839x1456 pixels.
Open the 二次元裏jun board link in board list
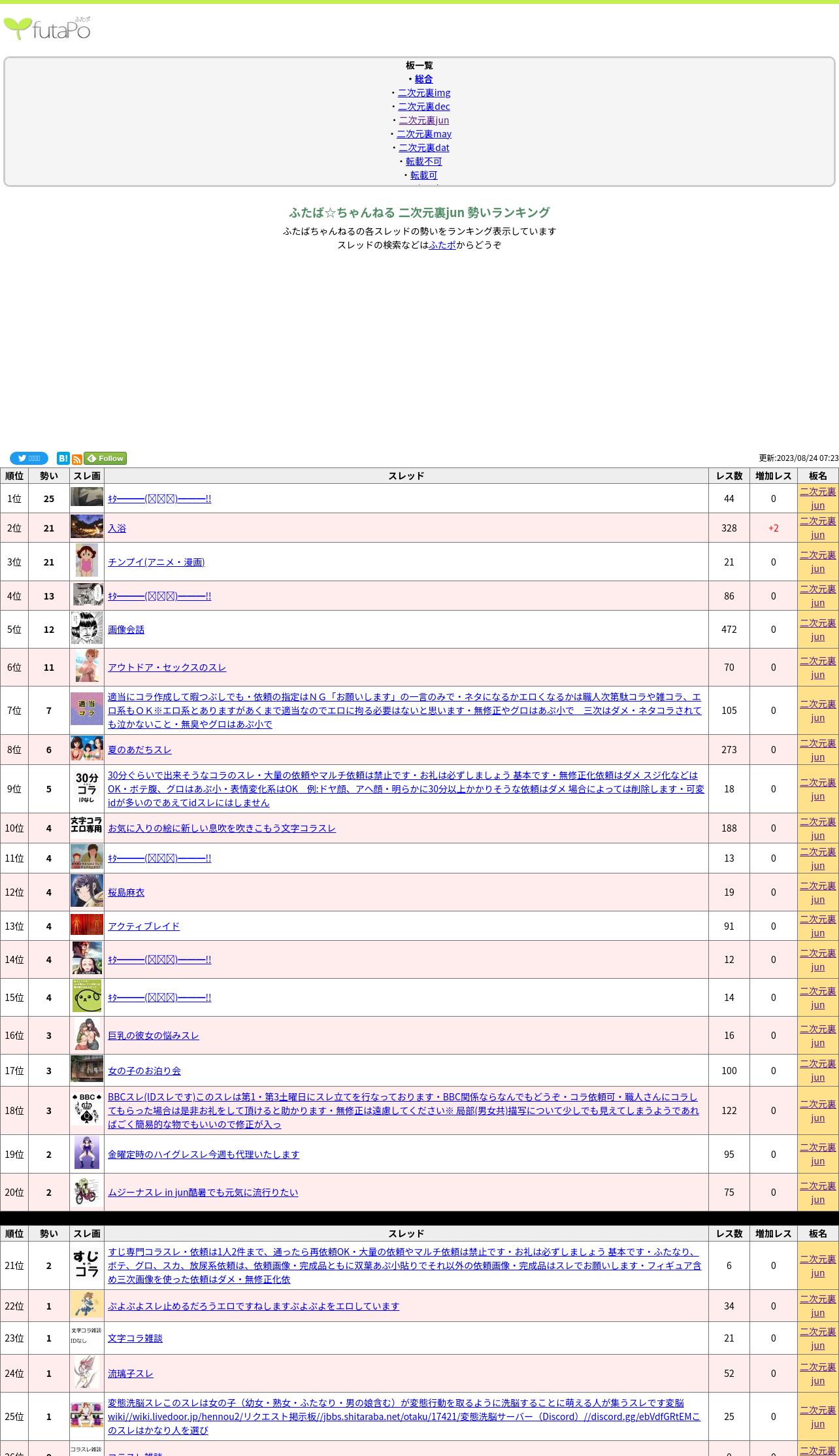(x=424, y=120)
